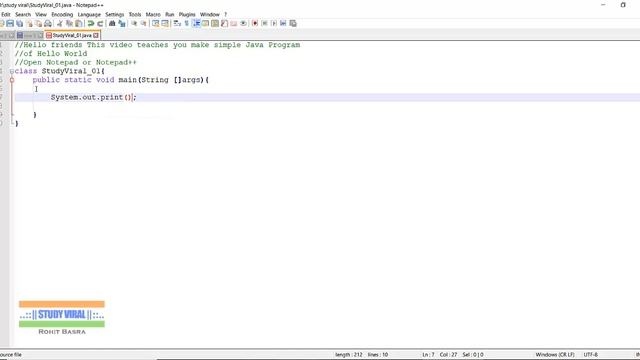Click the comment line '//of Hello World'
Screen dimensions: 640x360
tap(51, 53)
